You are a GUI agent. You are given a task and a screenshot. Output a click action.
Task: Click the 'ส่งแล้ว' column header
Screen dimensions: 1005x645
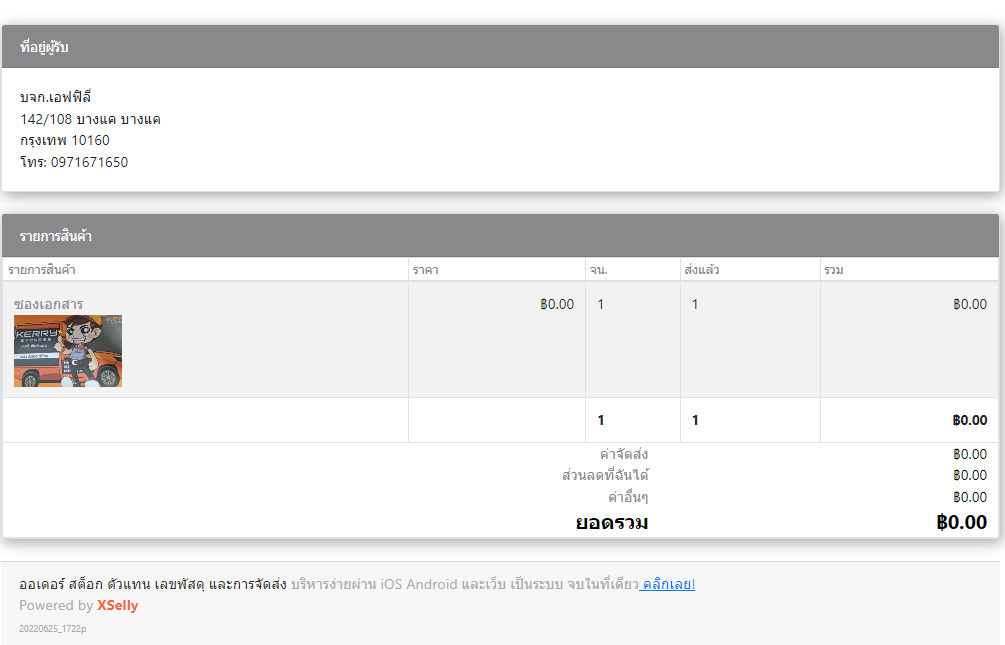(702, 270)
